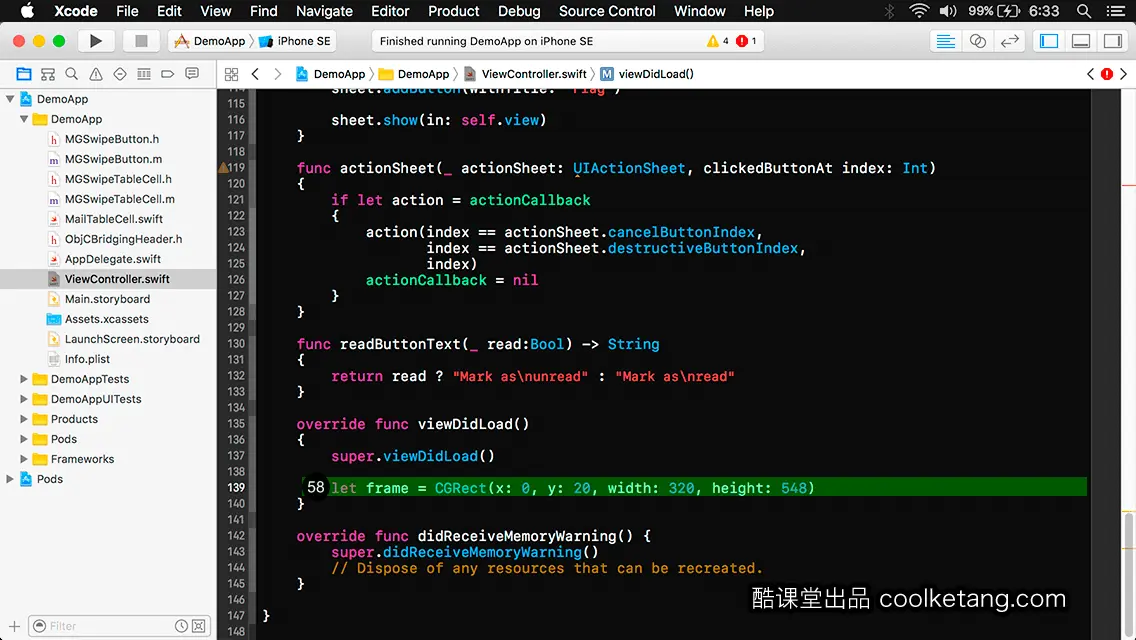The image size is (1136, 640).
Task: Open the Xcode File menu
Action: [x=127, y=11]
